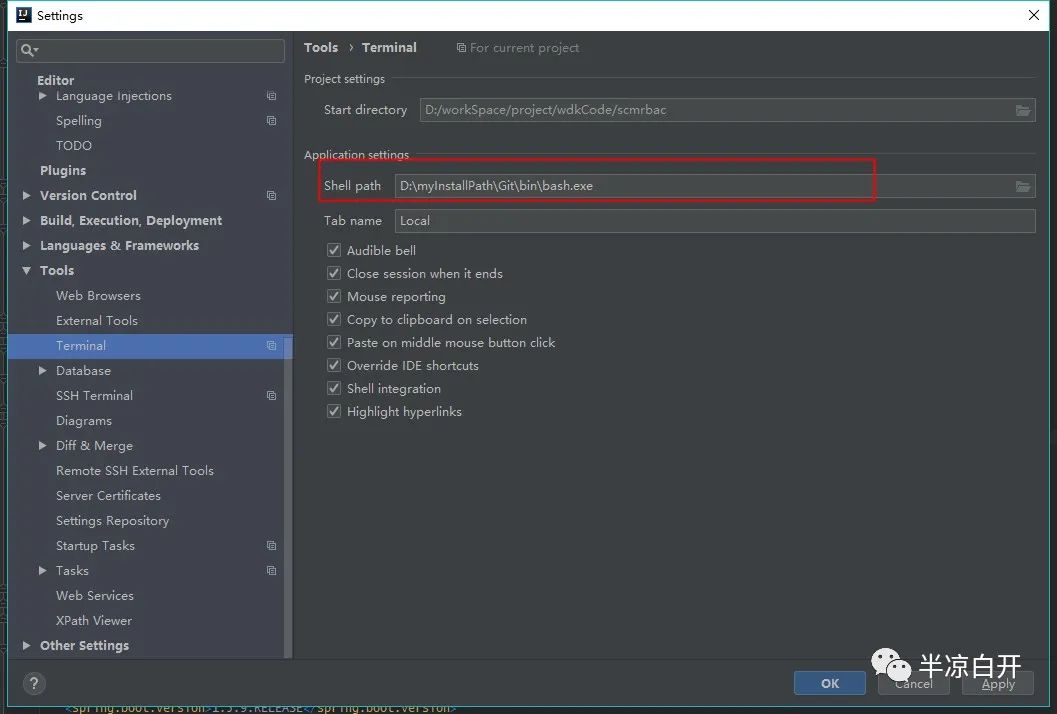Click project-level icon beside Startup Tasks

pyautogui.click(x=272, y=545)
